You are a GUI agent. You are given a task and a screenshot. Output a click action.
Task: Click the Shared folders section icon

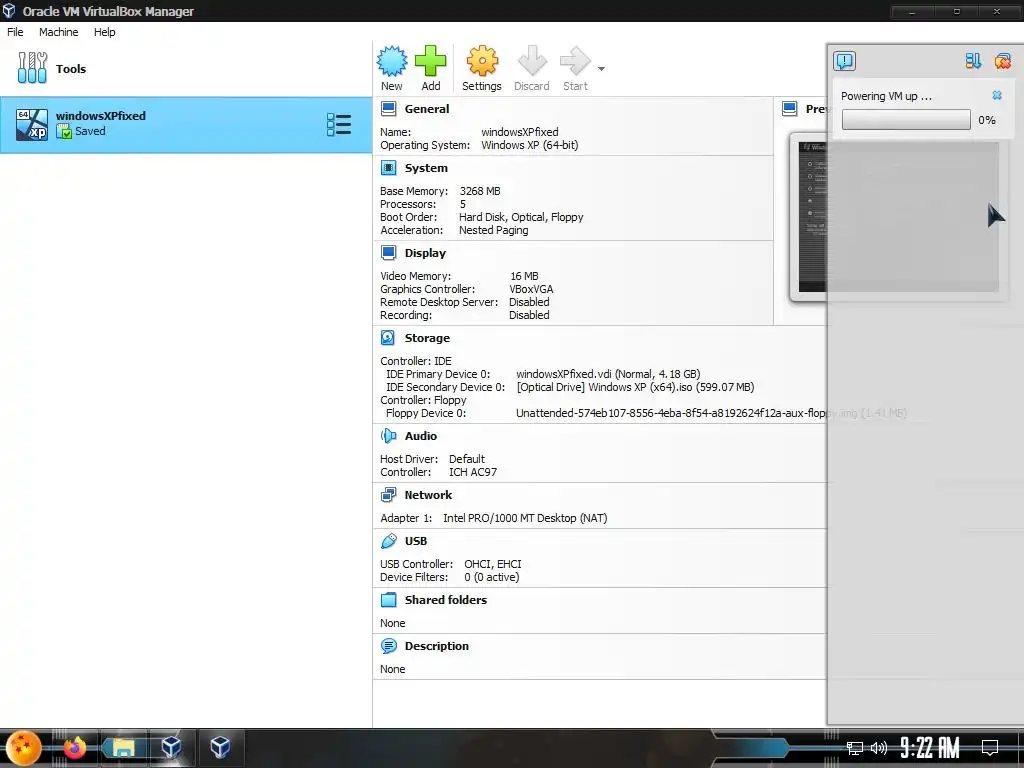(389, 600)
